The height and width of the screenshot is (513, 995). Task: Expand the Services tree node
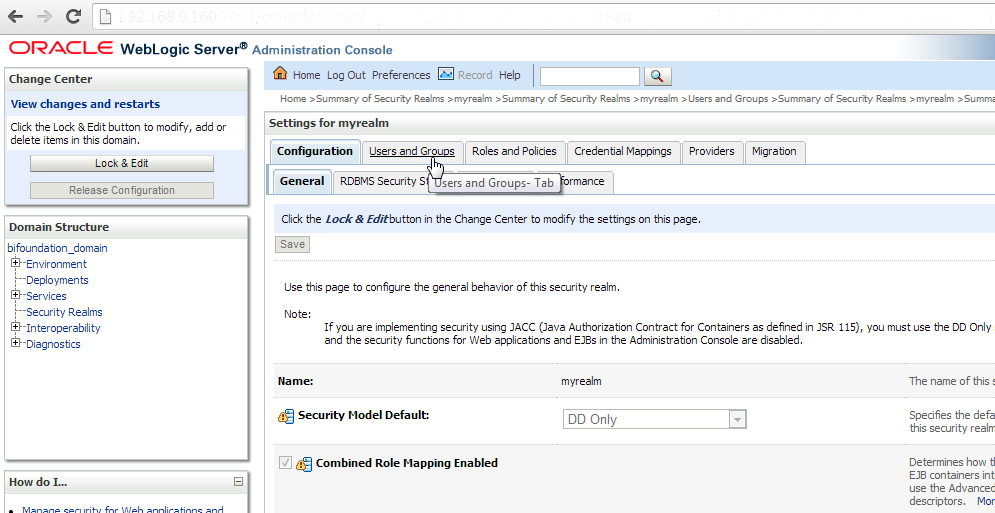16,295
